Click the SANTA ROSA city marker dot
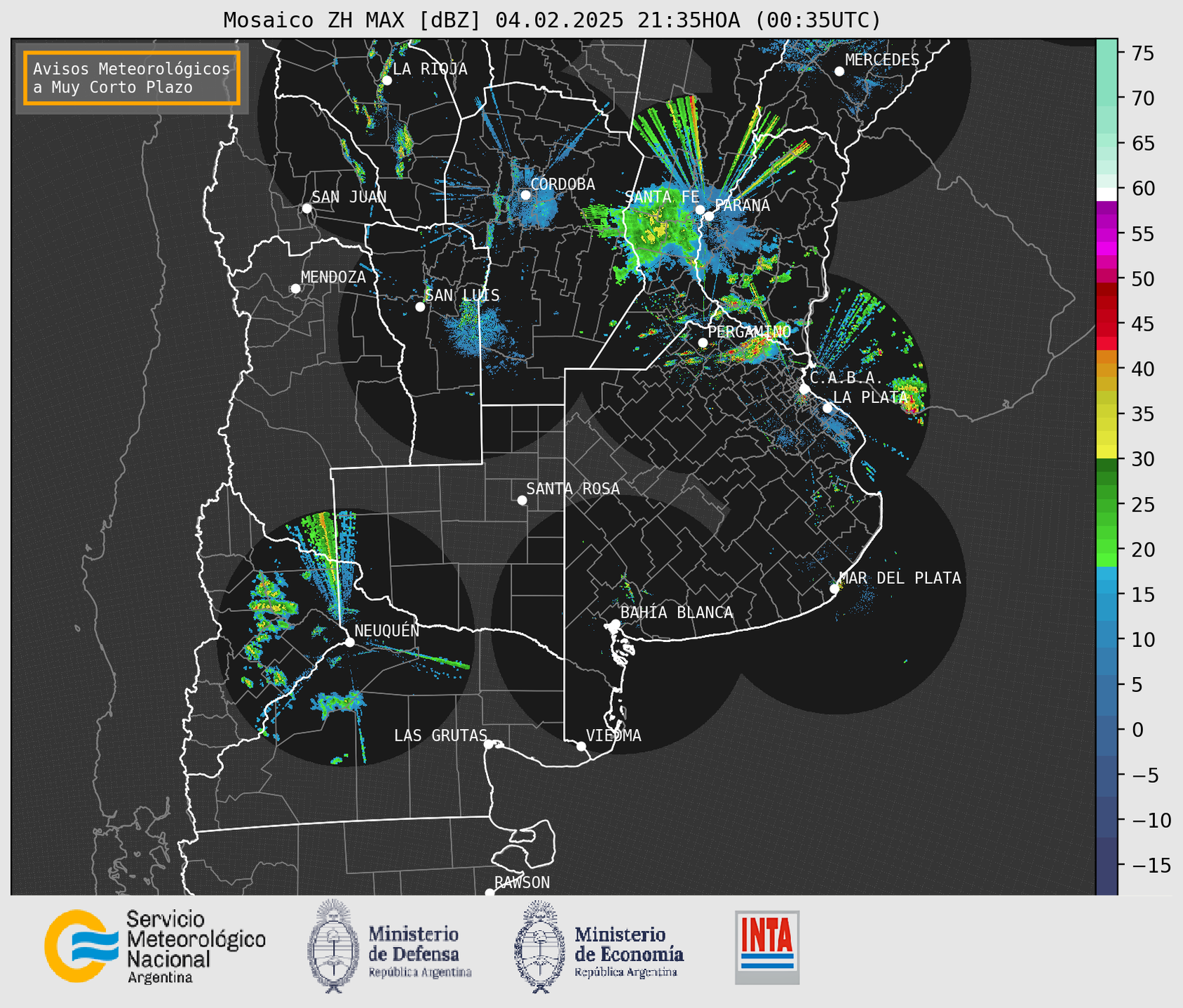The width and height of the screenshot is (1183, 1008). [522, 500]
